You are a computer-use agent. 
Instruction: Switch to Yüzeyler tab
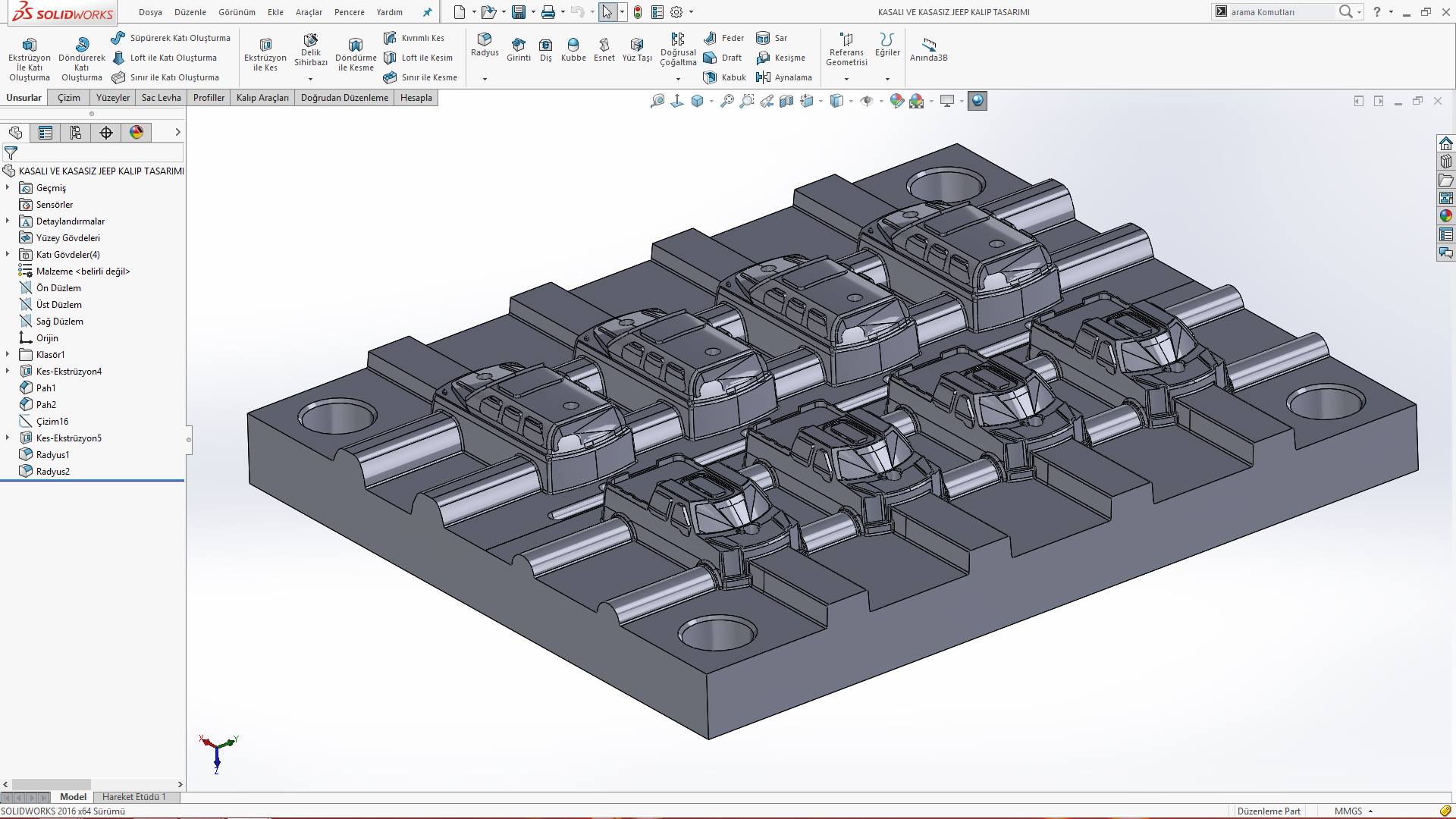[x=113, y=98]
